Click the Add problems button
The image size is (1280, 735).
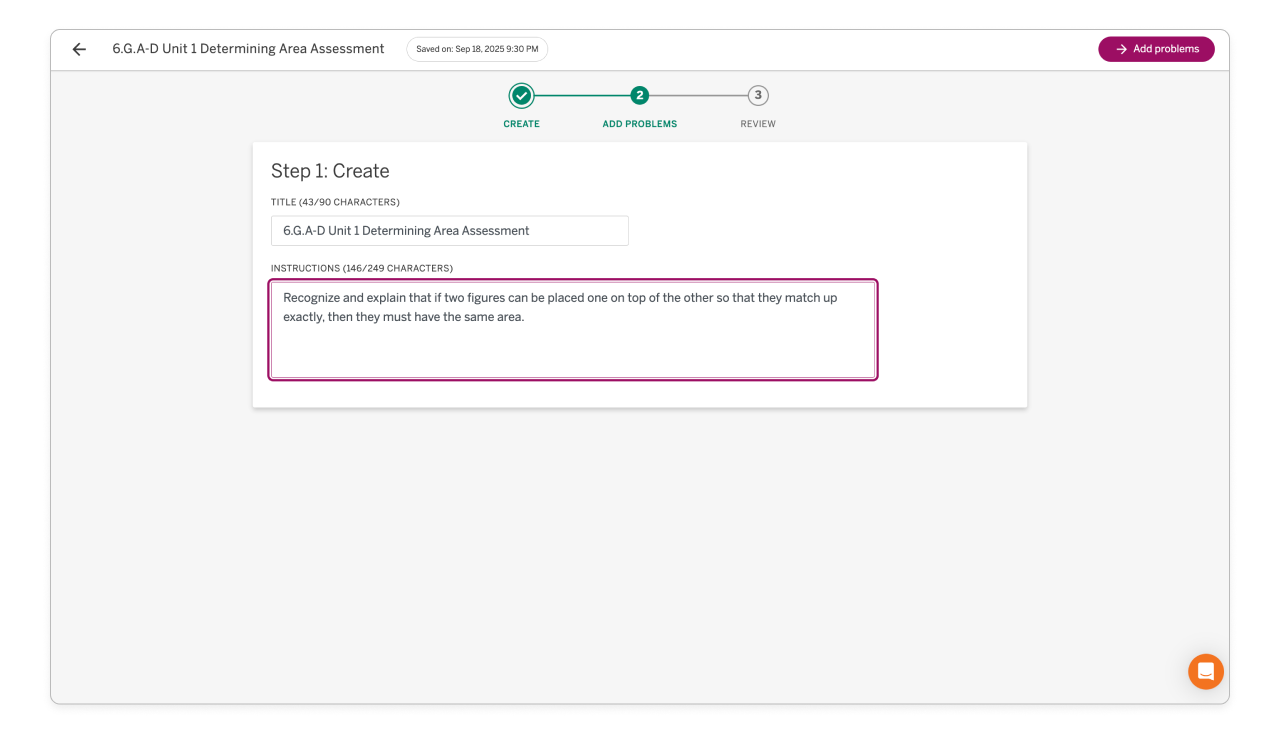1156,49
